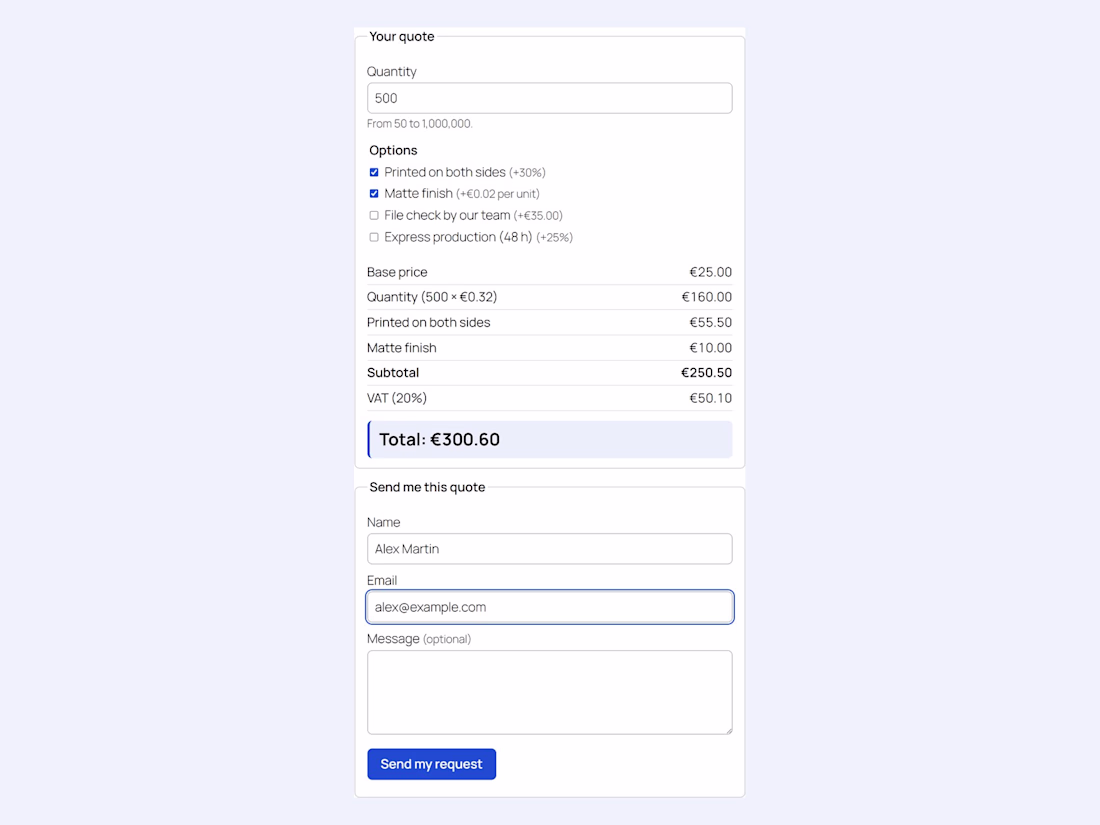The image size is (1100, 825).
Task: Click the File check by our team label
Action: click(447, 215)
